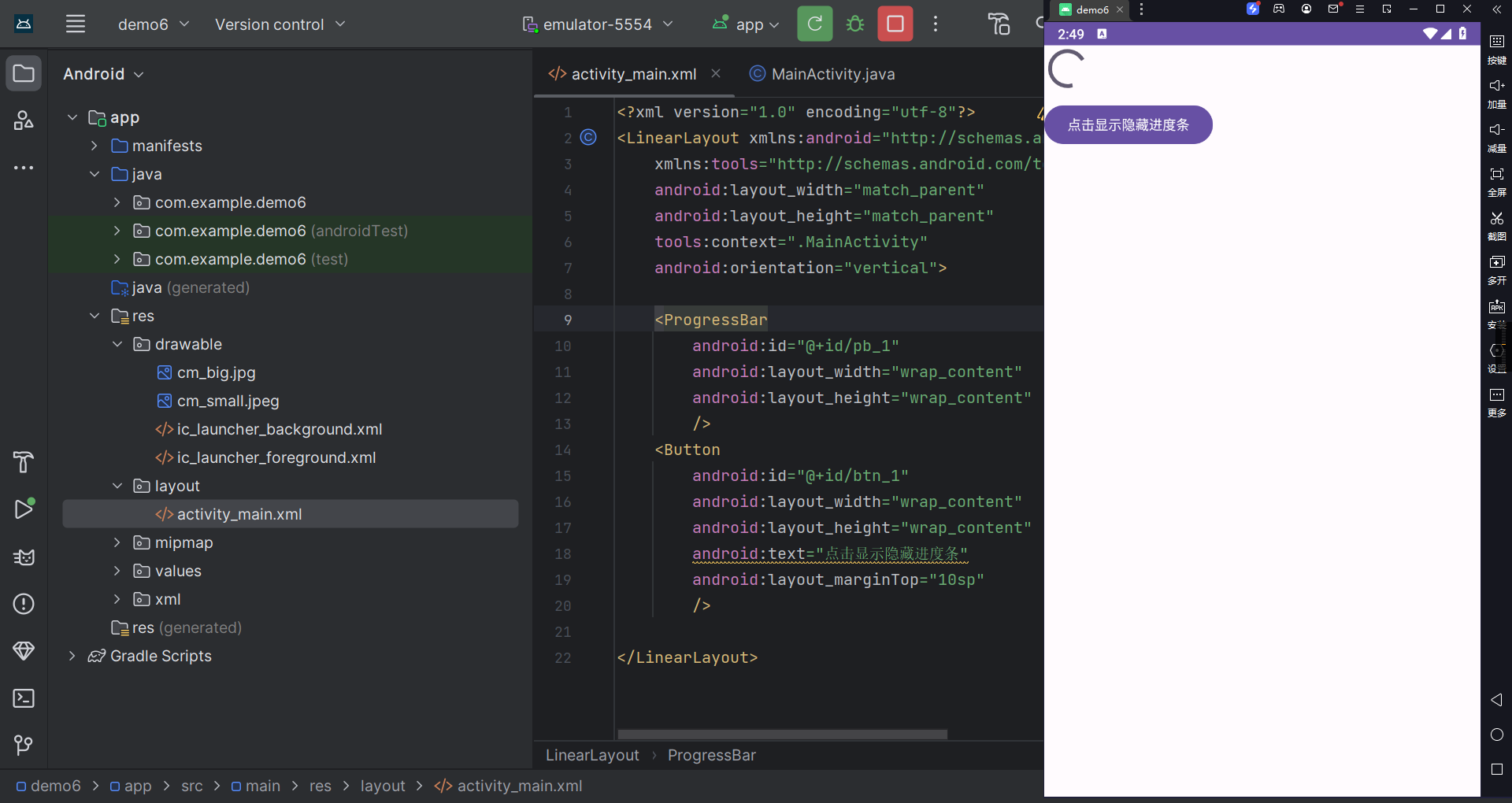Expand Gradle Scripts node
This screenshot has width=1512, height=803.
[72, 656]
